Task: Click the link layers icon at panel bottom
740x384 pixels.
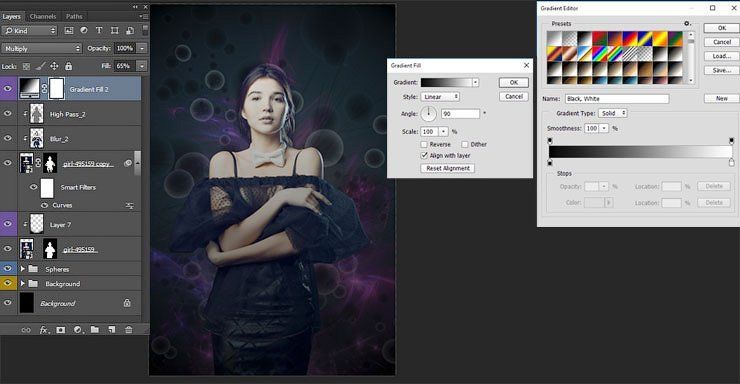Action: 26,330
